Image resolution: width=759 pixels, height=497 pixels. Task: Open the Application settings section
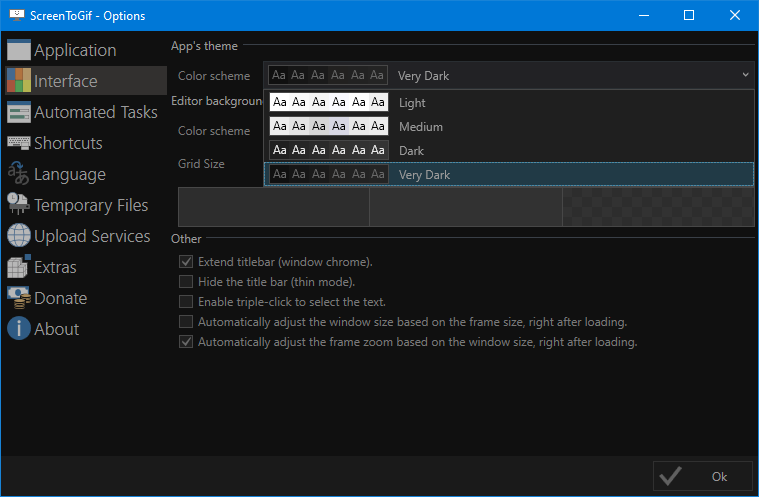coord(86,50)
